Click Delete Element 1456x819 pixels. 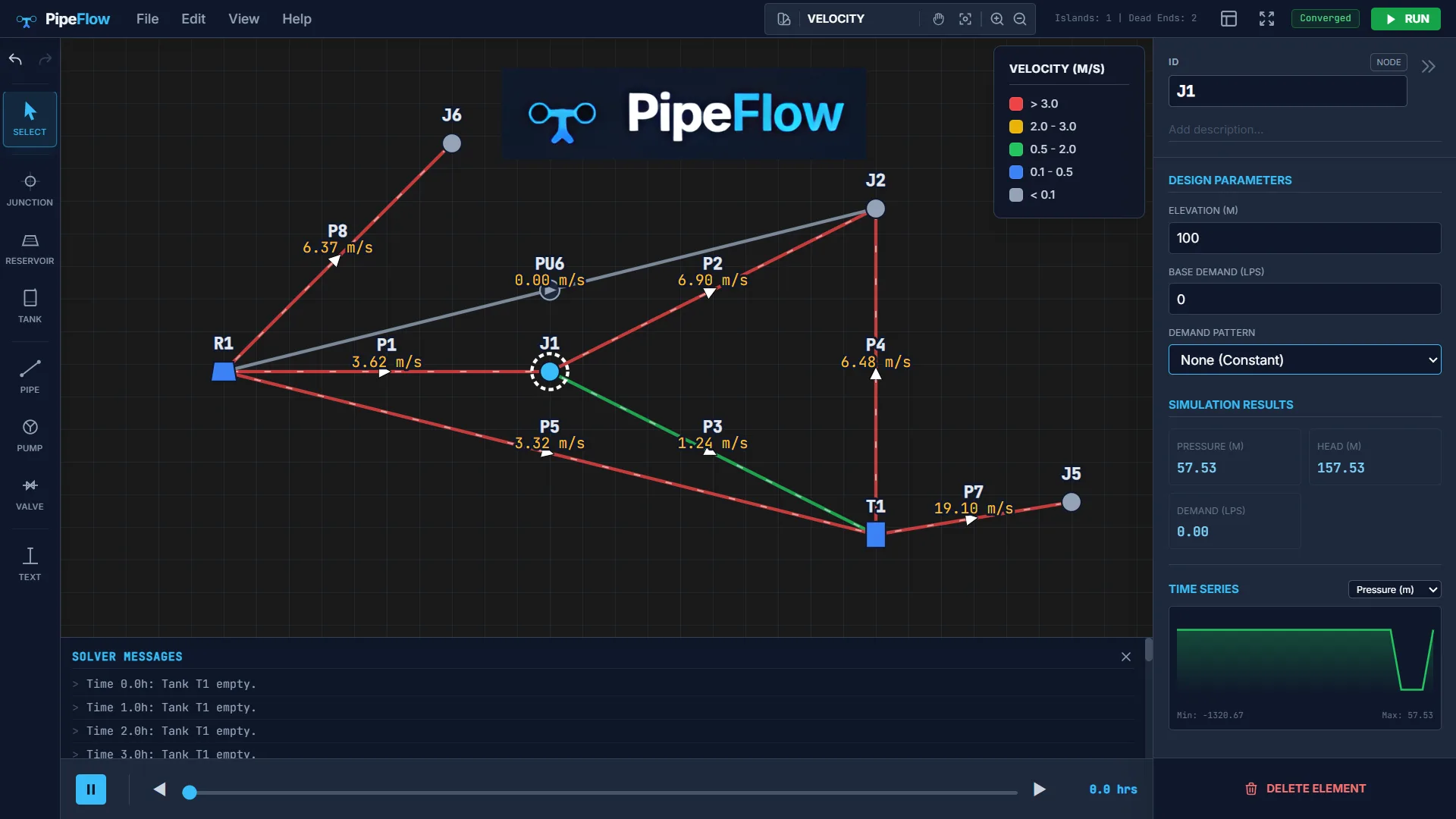(x=1304, y=789)
